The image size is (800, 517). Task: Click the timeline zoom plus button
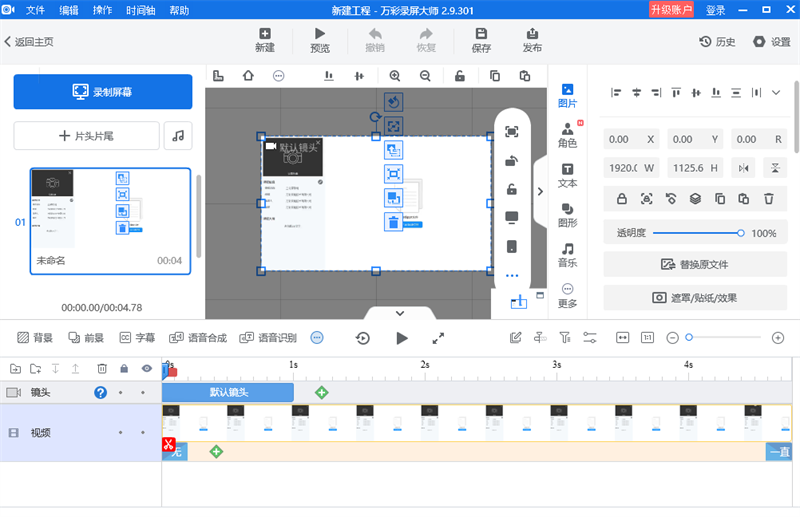(x=778, y=338)
